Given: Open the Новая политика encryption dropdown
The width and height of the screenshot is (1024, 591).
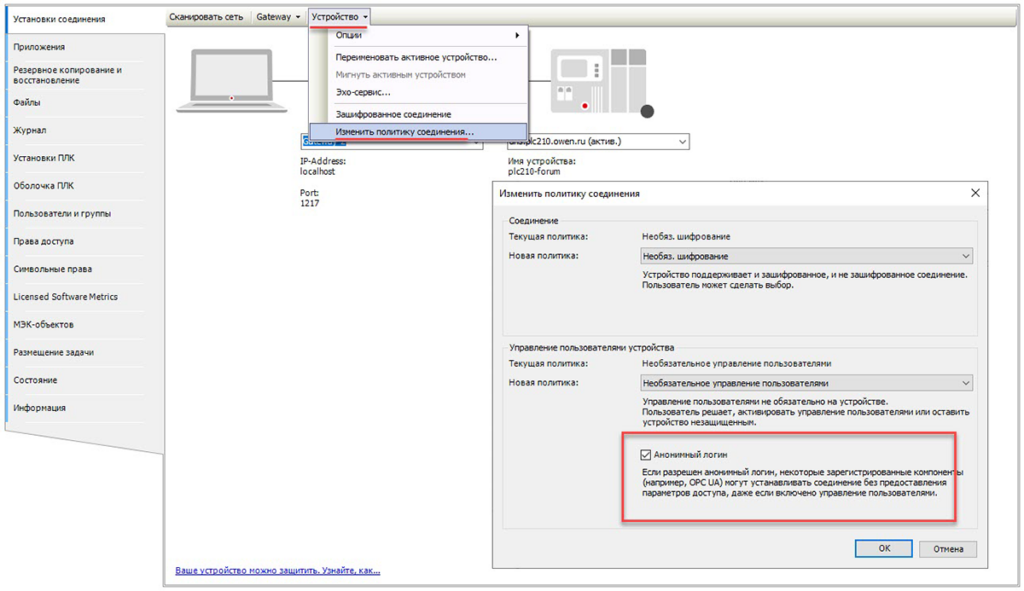Looking at the screenshot, I should pos(806,256).
